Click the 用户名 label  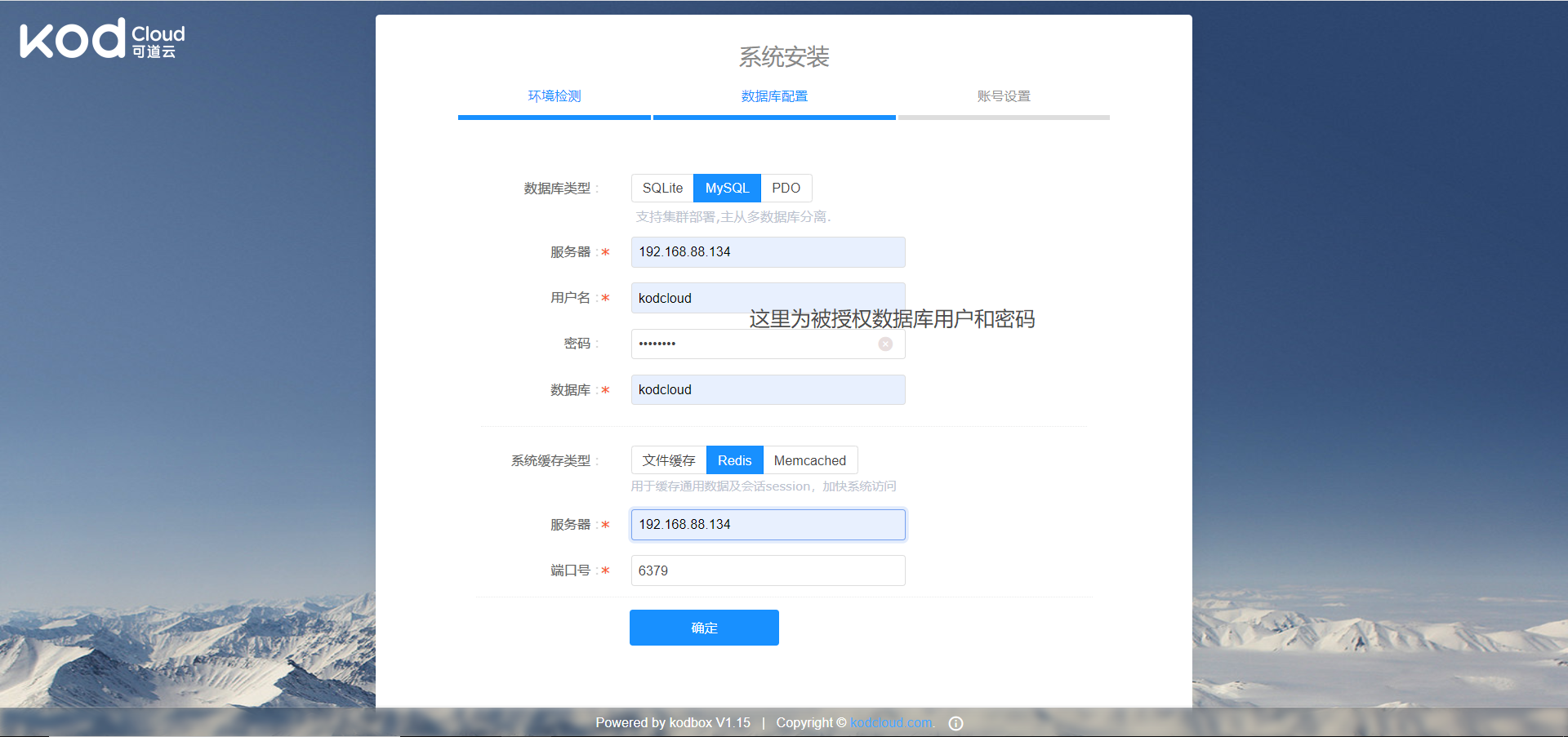tap(570, 298)
